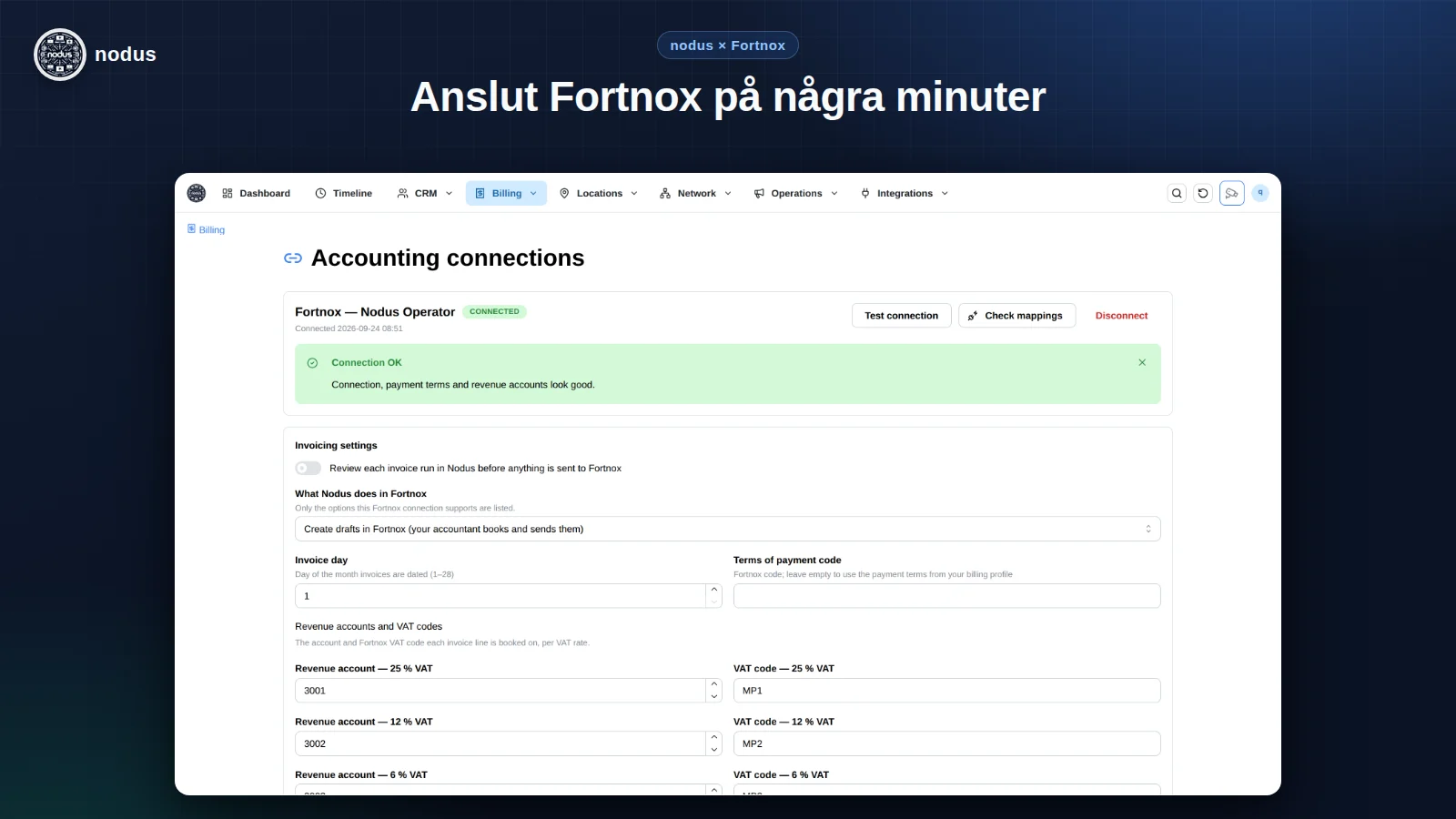Toggle review each invoice run switch
1456x819 pixels.
click(x=308, y=469)
